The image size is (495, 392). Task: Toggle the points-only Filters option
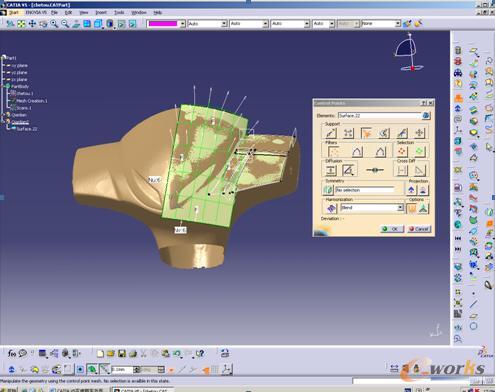(x=333, y=152)
